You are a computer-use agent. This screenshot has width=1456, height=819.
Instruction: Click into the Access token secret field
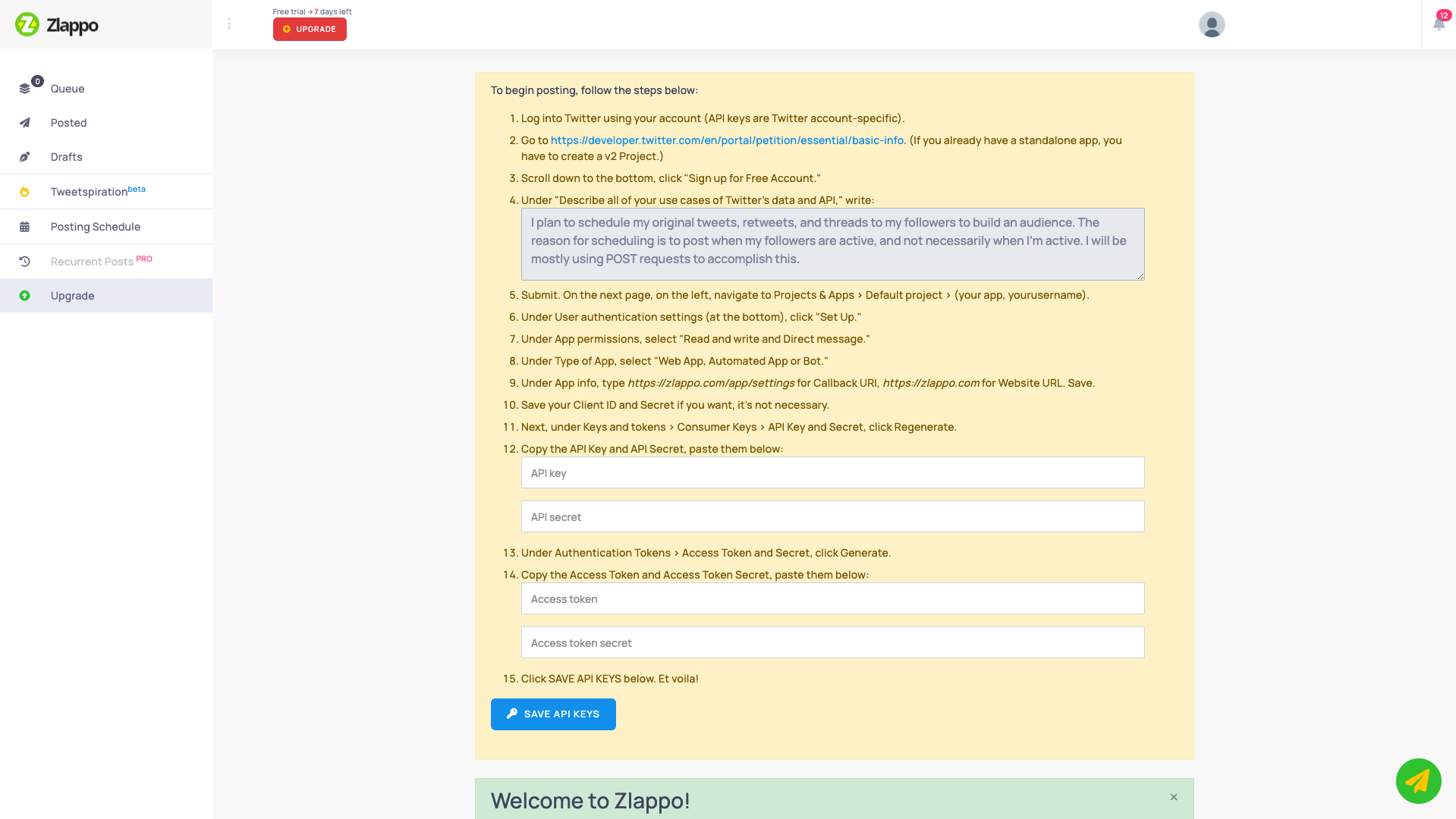(832, 643)
